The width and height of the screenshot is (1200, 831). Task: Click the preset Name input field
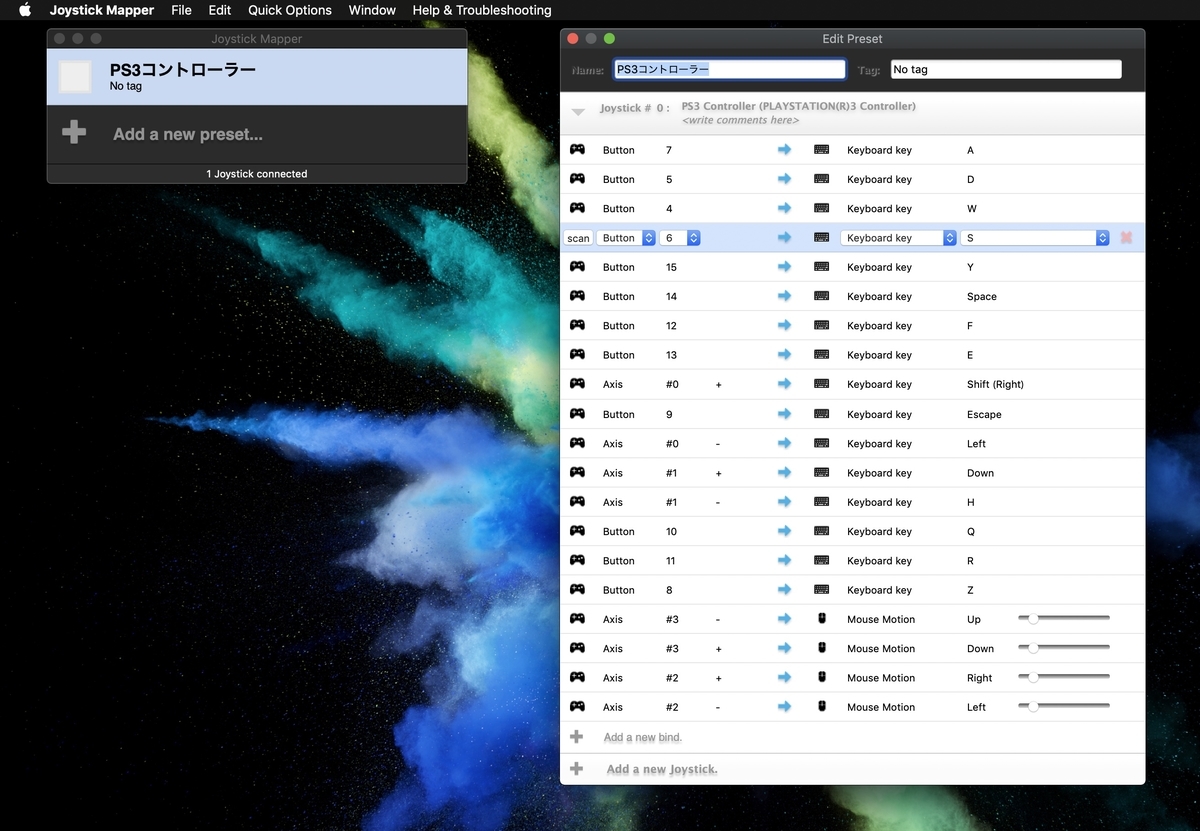point(729,70)
